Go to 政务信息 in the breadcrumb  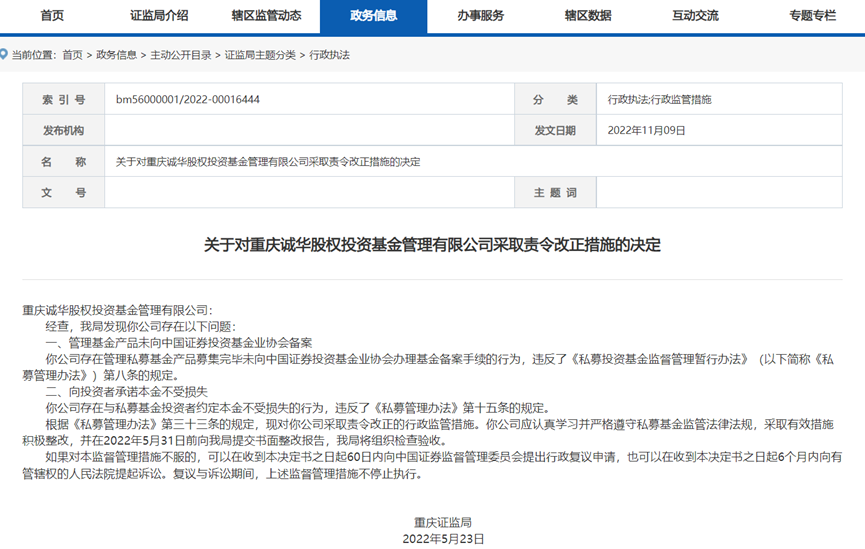click(116, 55)
